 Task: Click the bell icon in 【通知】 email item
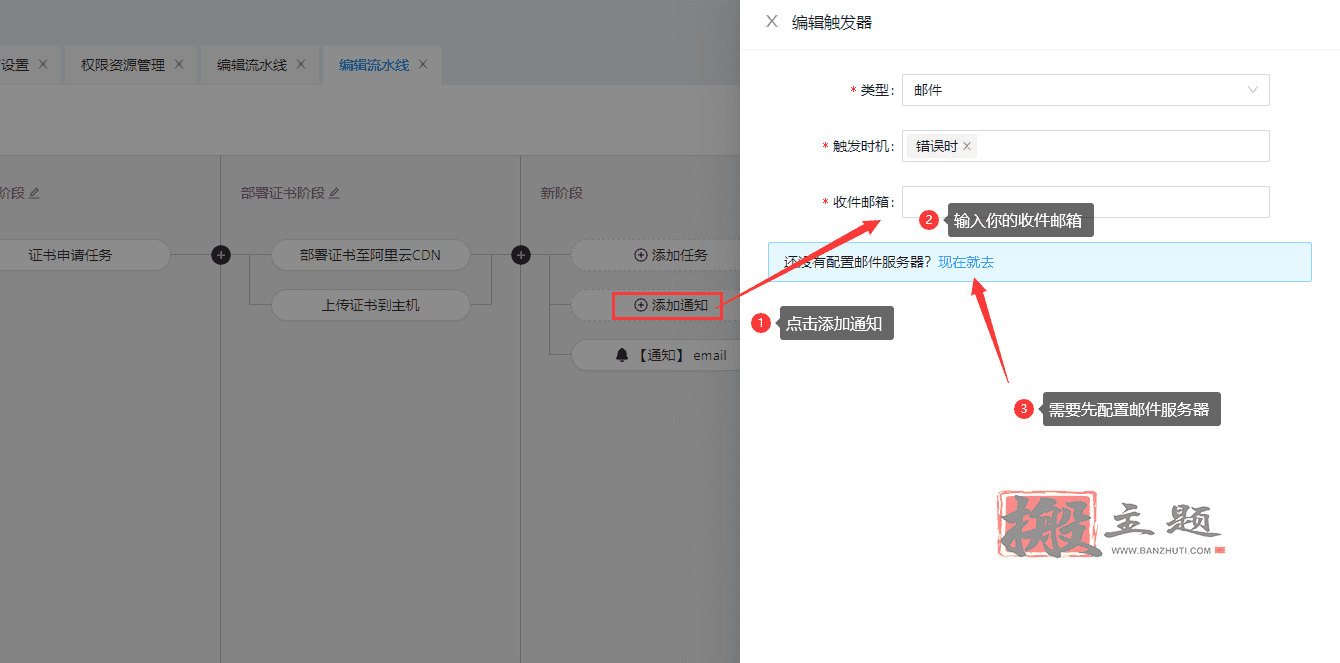(x=622, y=355)
